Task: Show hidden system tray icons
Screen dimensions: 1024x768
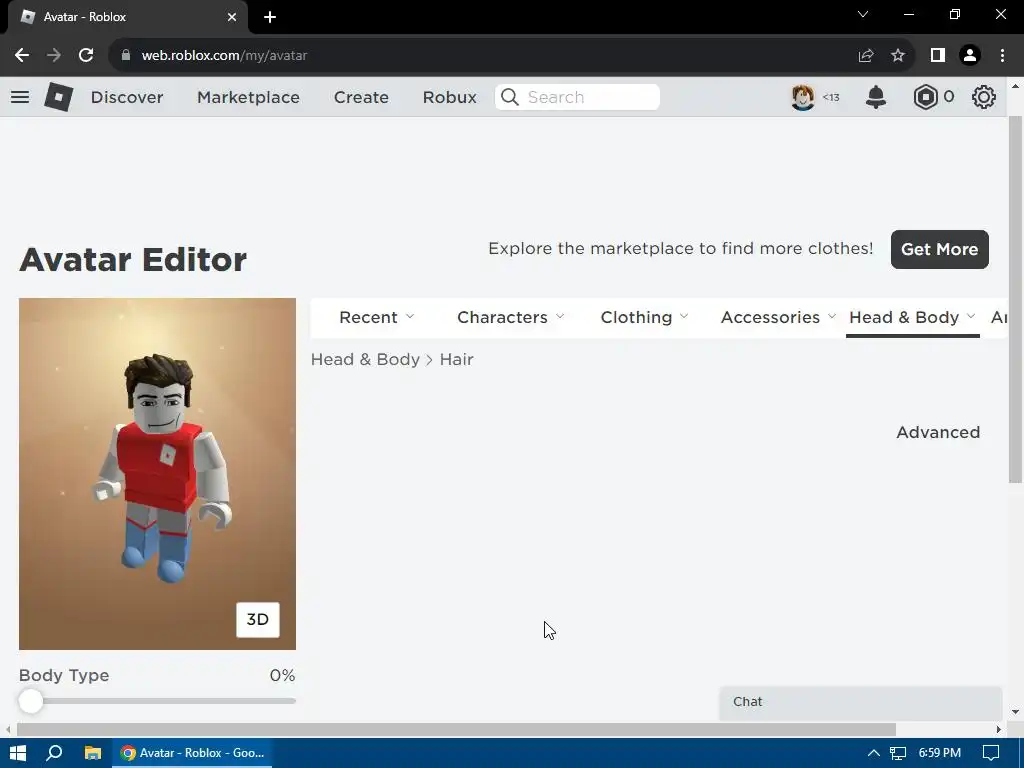Action: pos(873,753)
